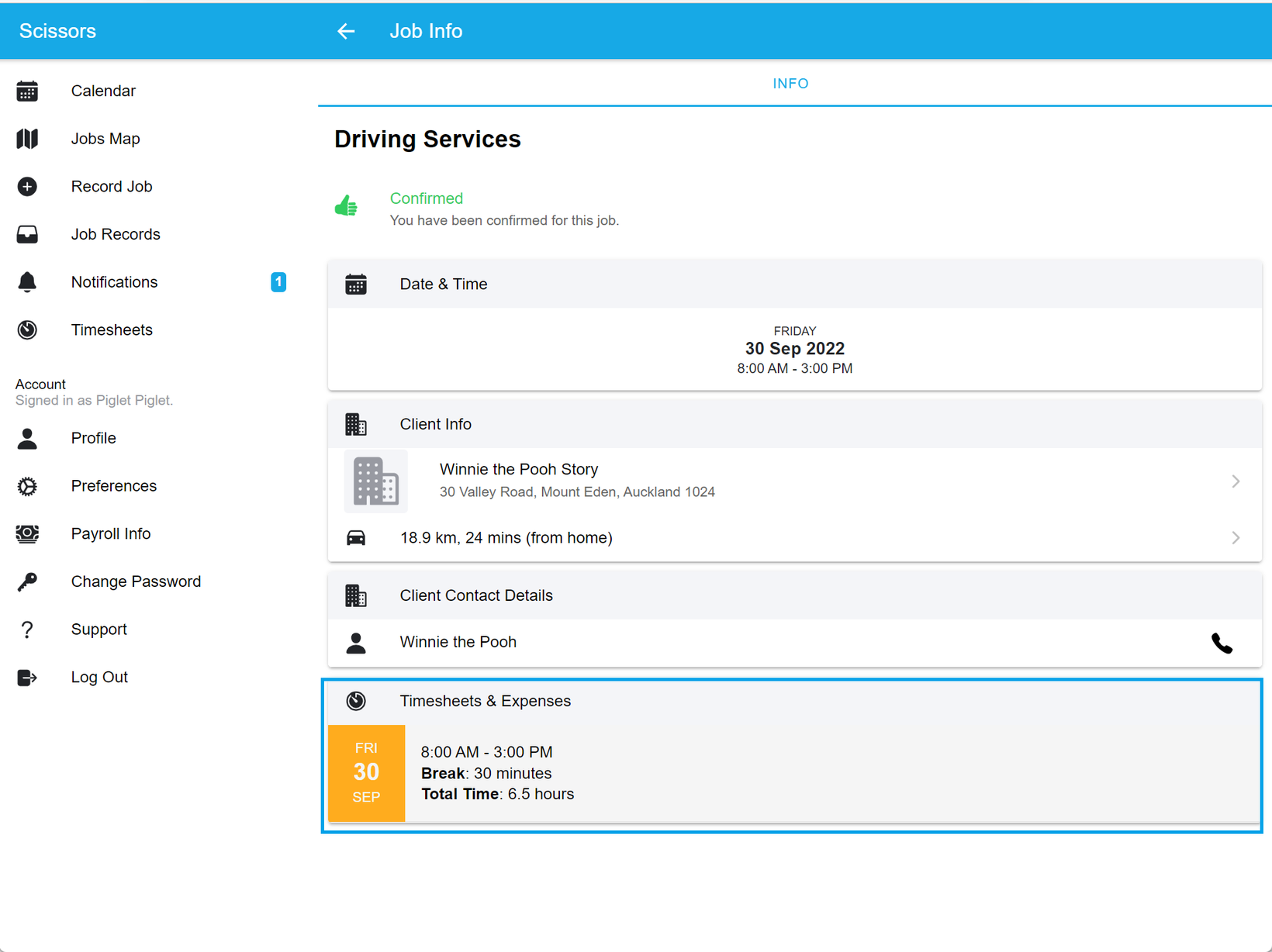Select the Change Password key icon
The width and height of the screenshot is (1272, 952).
pos(27,581)
